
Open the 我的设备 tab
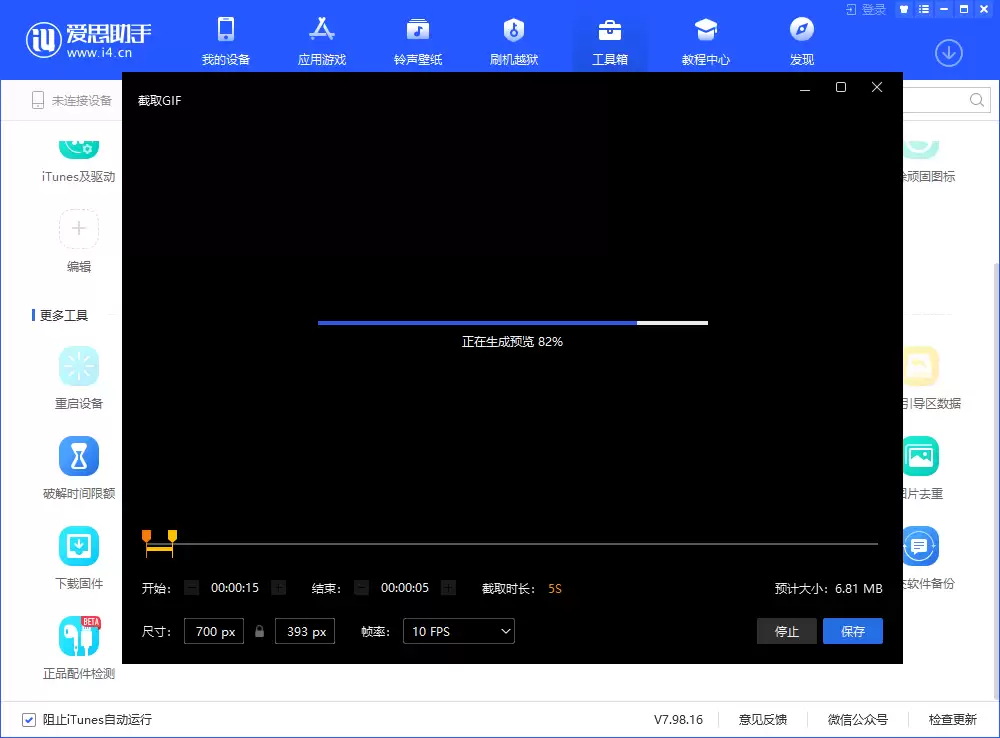(226, 41)
